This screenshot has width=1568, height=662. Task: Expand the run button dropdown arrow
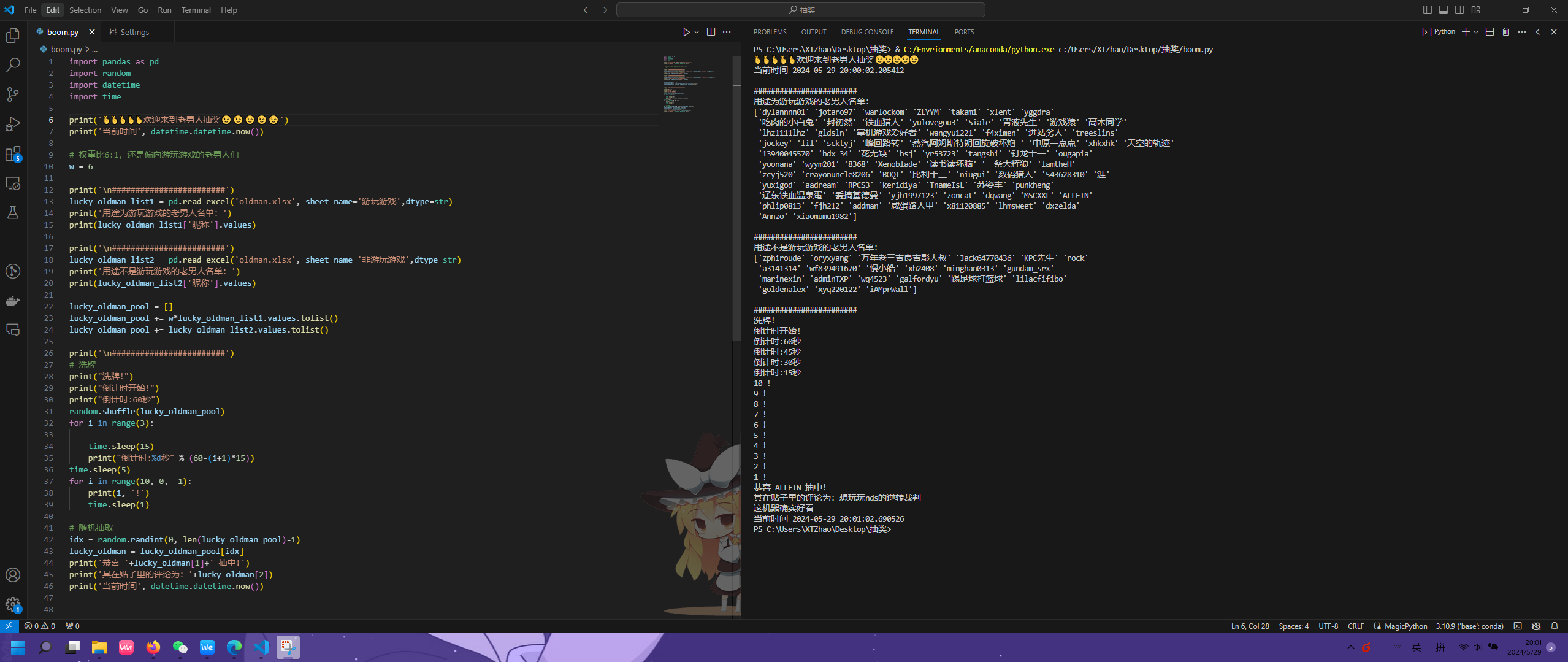[697, 32]
